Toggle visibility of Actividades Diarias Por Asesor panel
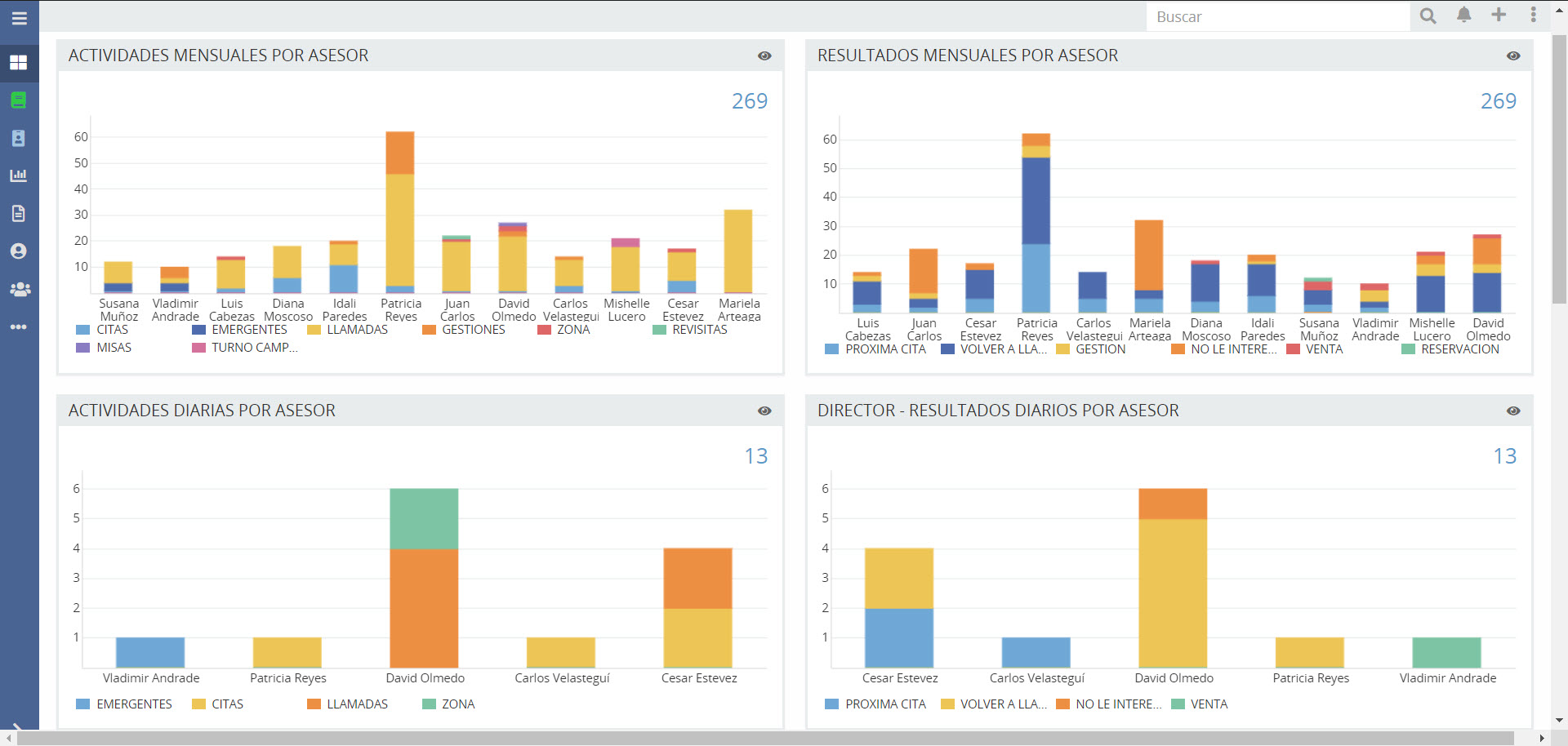Image resolution: width=1568 pixels, height=746 pixels. pos(764,411)
